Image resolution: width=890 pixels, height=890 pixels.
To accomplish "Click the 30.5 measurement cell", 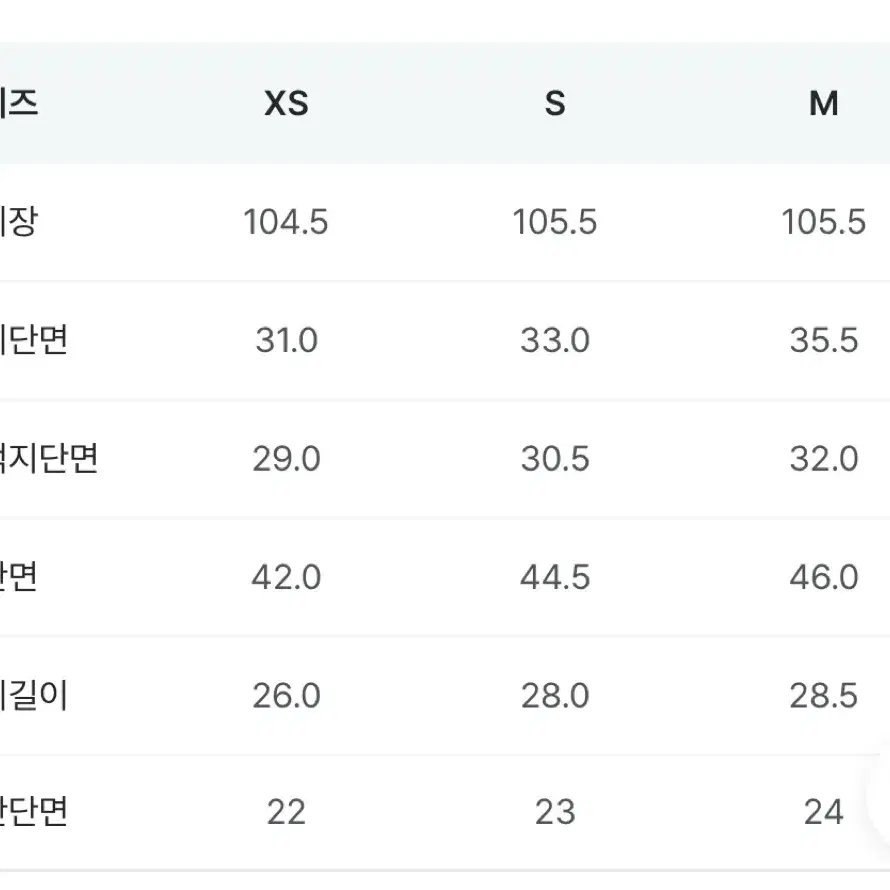I will 555,459.
